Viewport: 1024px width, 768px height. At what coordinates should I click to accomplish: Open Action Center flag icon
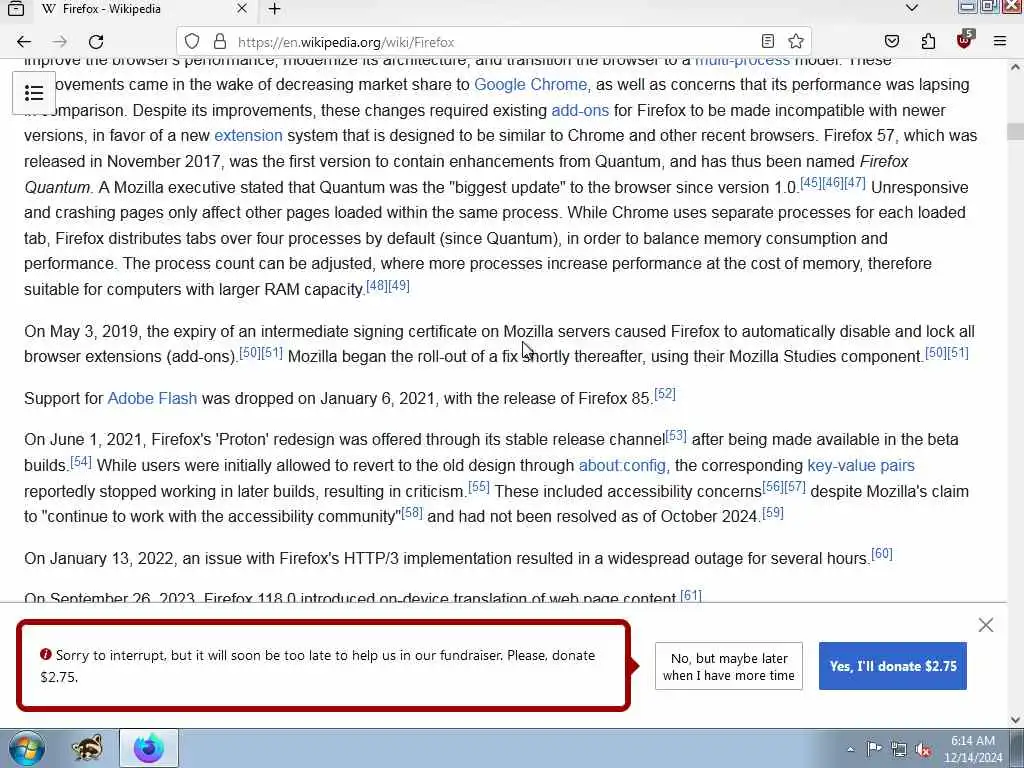(x=874, y=749)
